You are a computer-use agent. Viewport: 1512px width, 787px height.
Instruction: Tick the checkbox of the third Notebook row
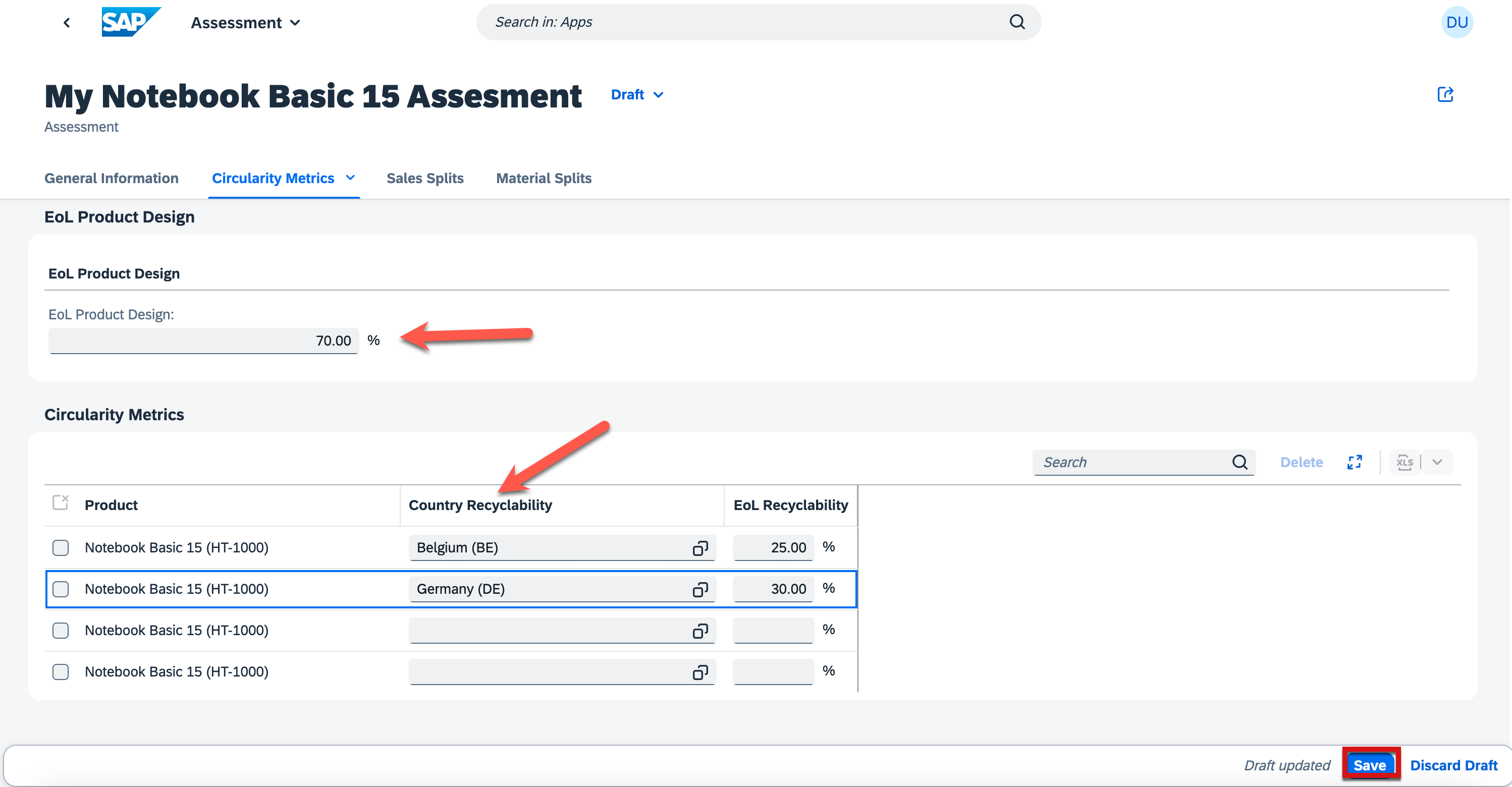click(x=61, y=630)
